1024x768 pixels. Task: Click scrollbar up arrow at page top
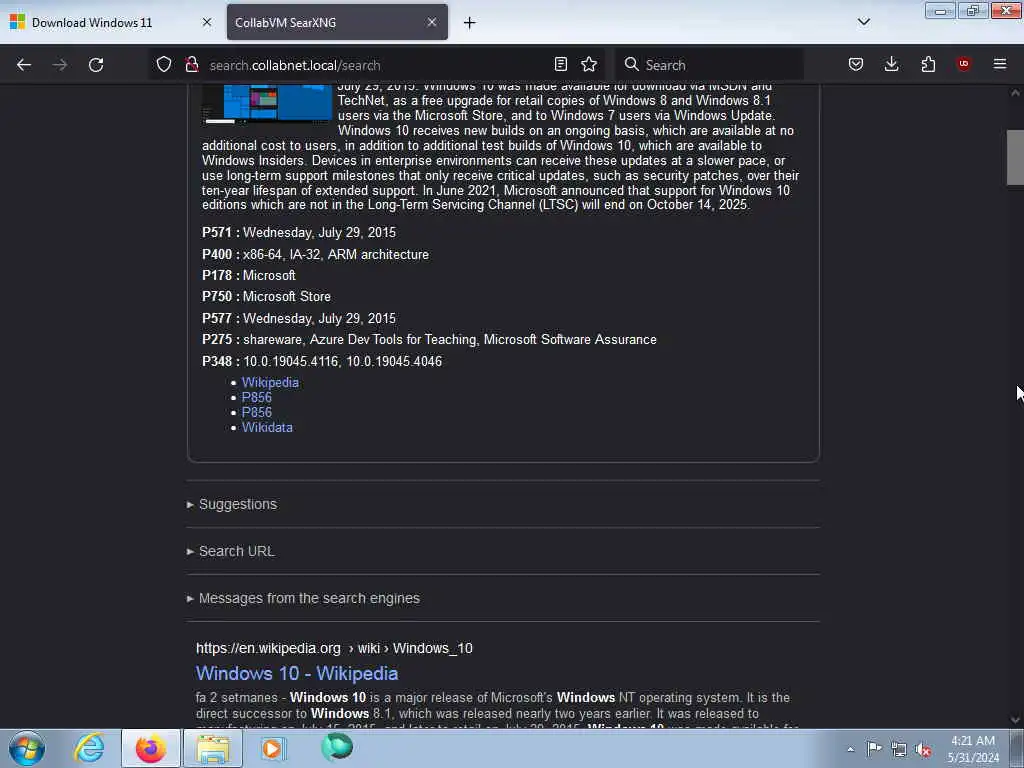[1015, 93]
